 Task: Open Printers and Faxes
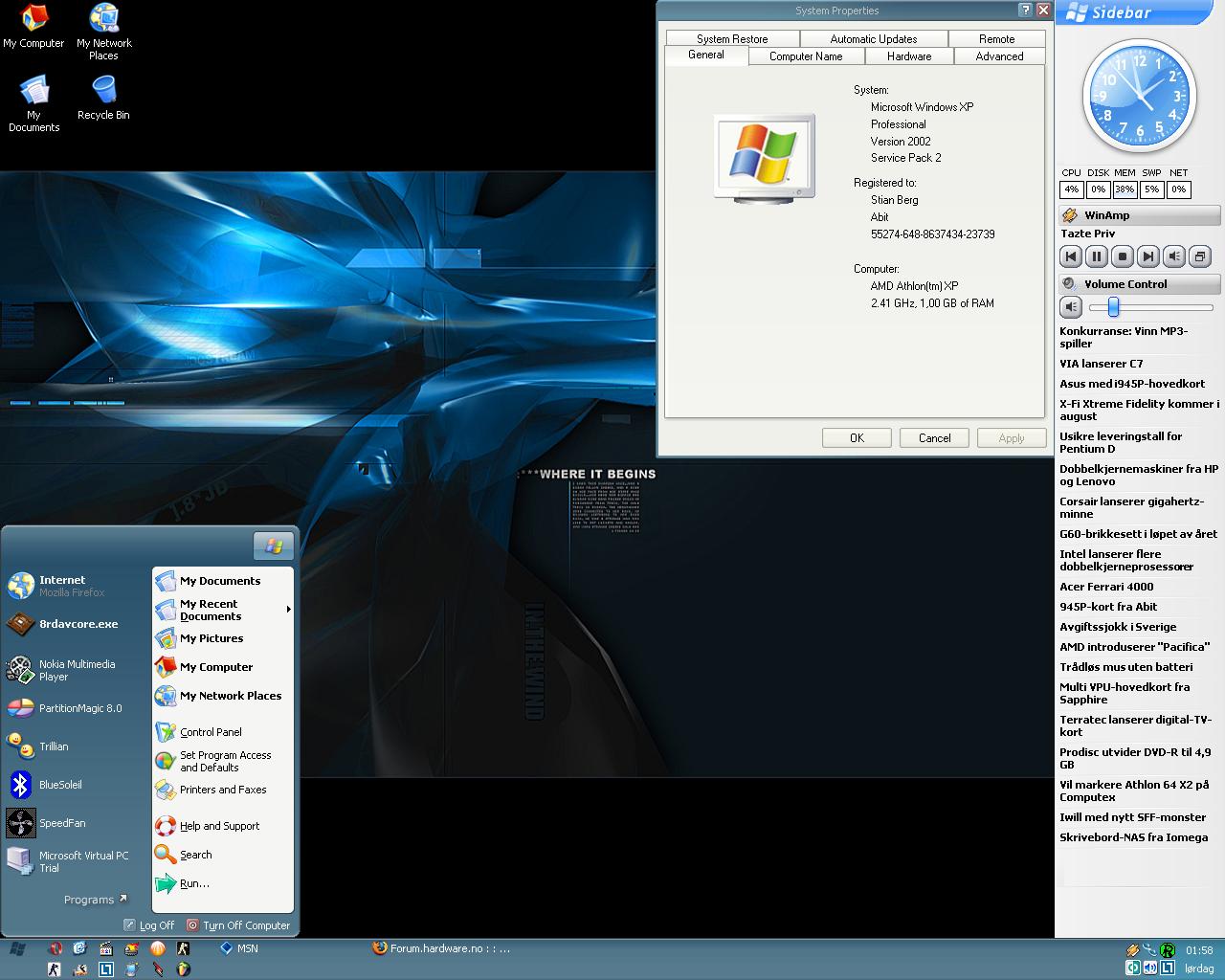[212, 790]
